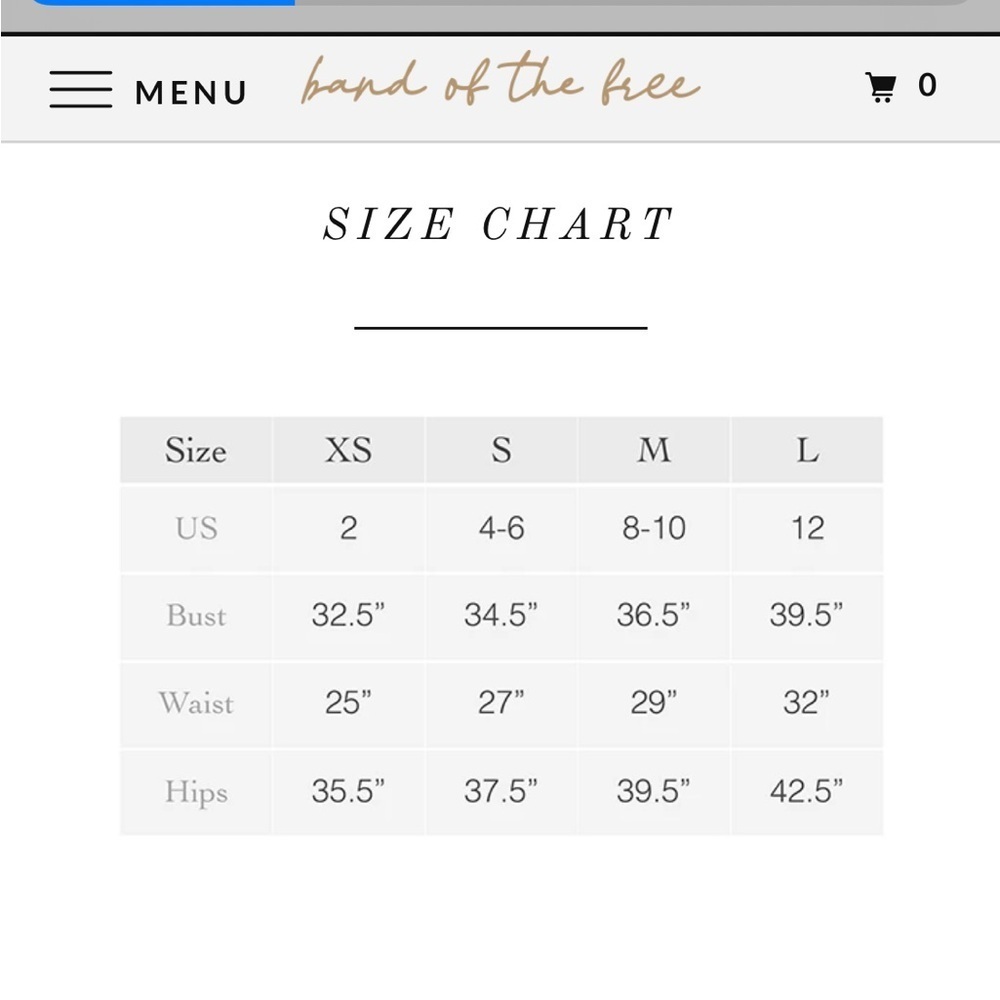Select the XS column header
Viewport: 1000px width, 1000px height.
348,450
